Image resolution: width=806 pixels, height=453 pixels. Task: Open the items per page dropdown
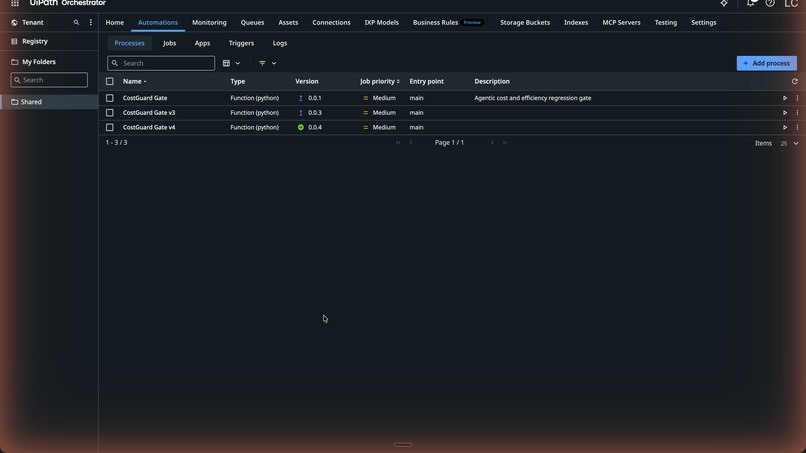click(x=790, y=143)
